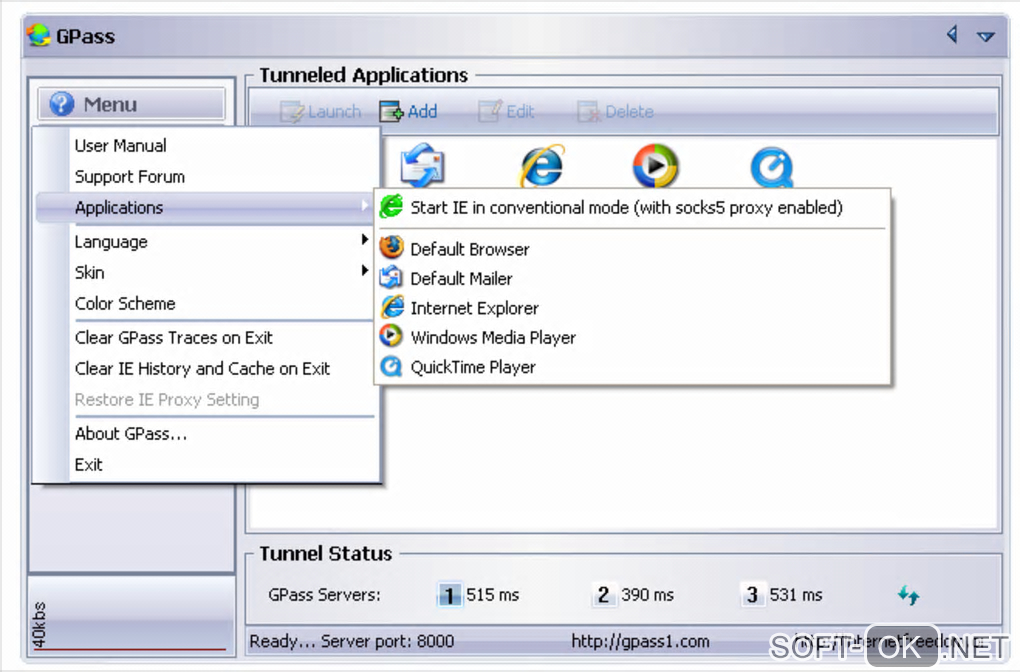Click Add in Tunneled Applications toolbar
The image size is (1020, 672).
pos(409,112)
